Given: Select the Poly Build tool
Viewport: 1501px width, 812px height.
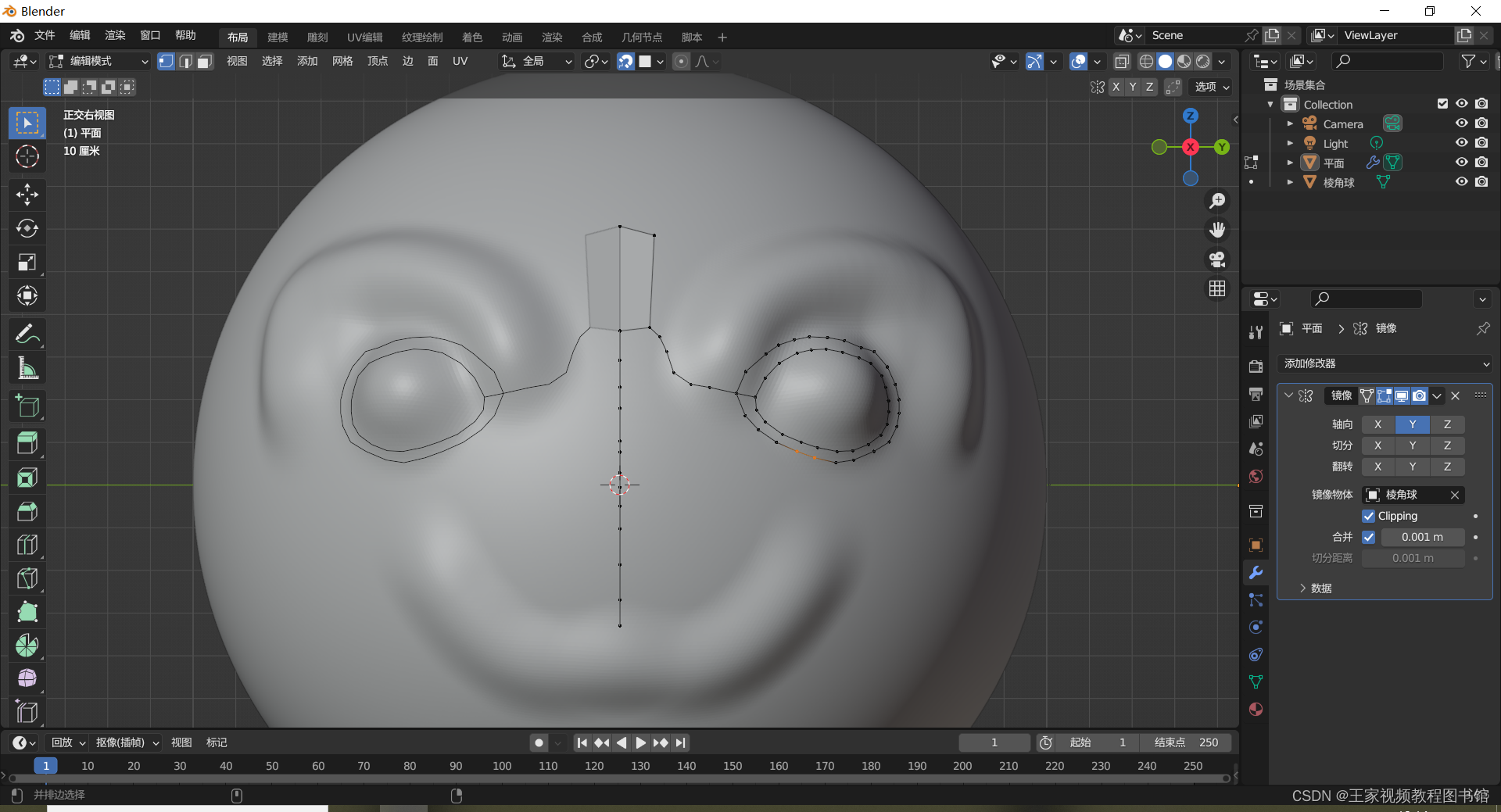Looking at the screenshot, I should 27,612.
